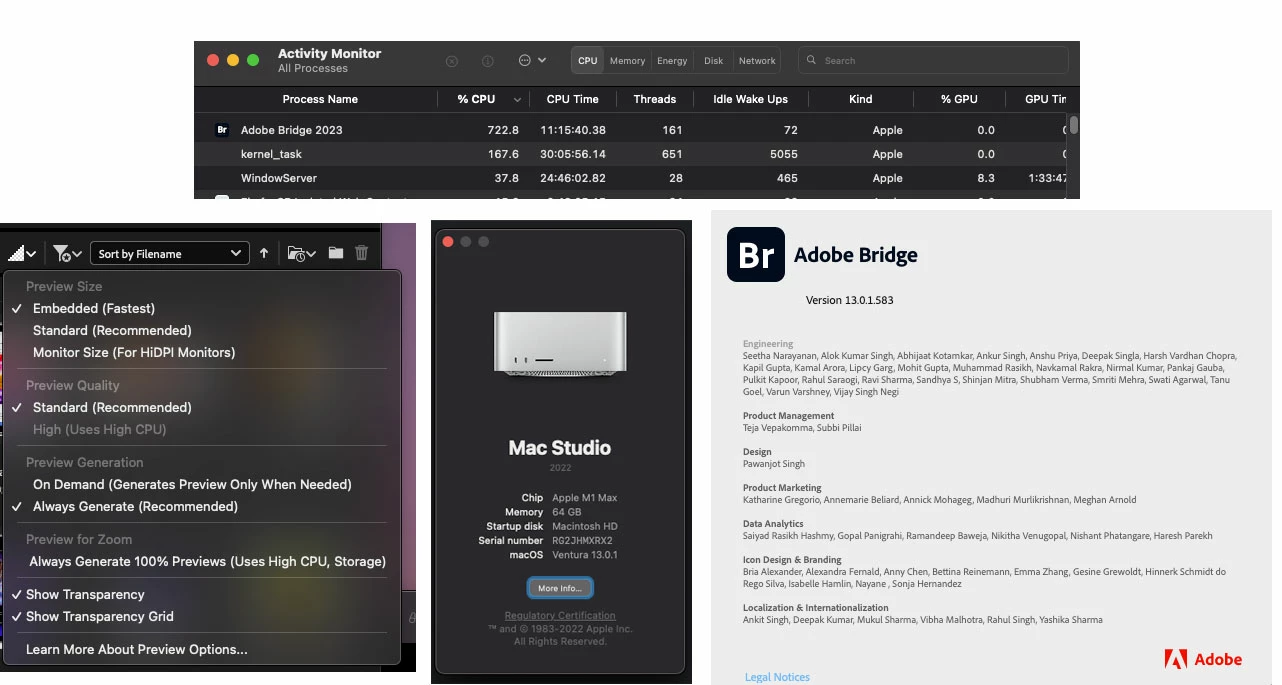Click the Activity Monitor vertical scrollbar
Viewport: 1282px width, 685px height.
tap(1074, 125)
